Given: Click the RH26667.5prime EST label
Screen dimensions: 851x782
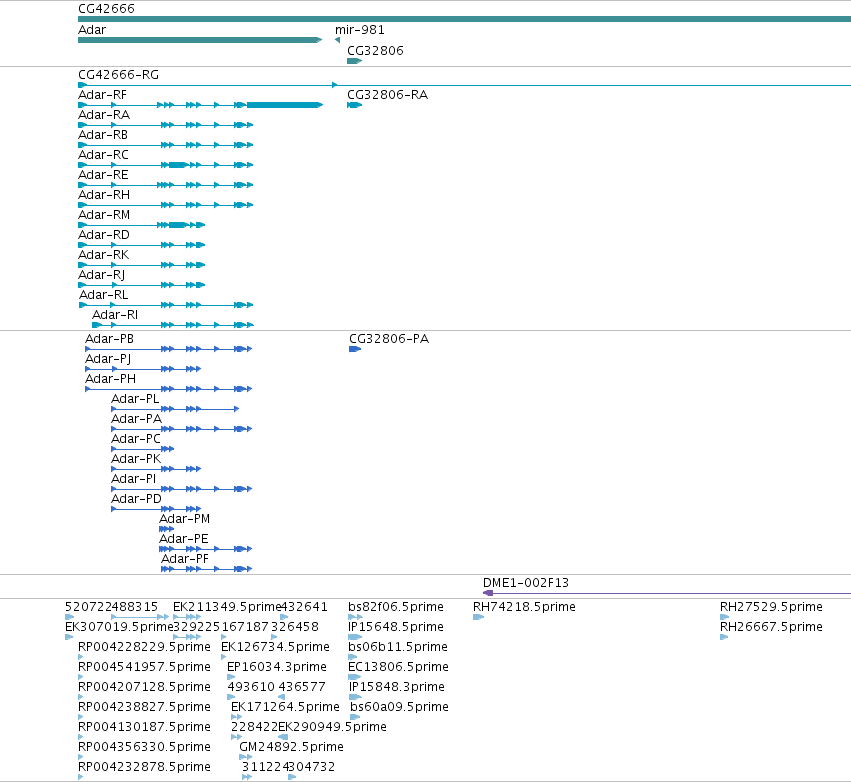Looking at the screenshot, I should (x=771, y=627).
